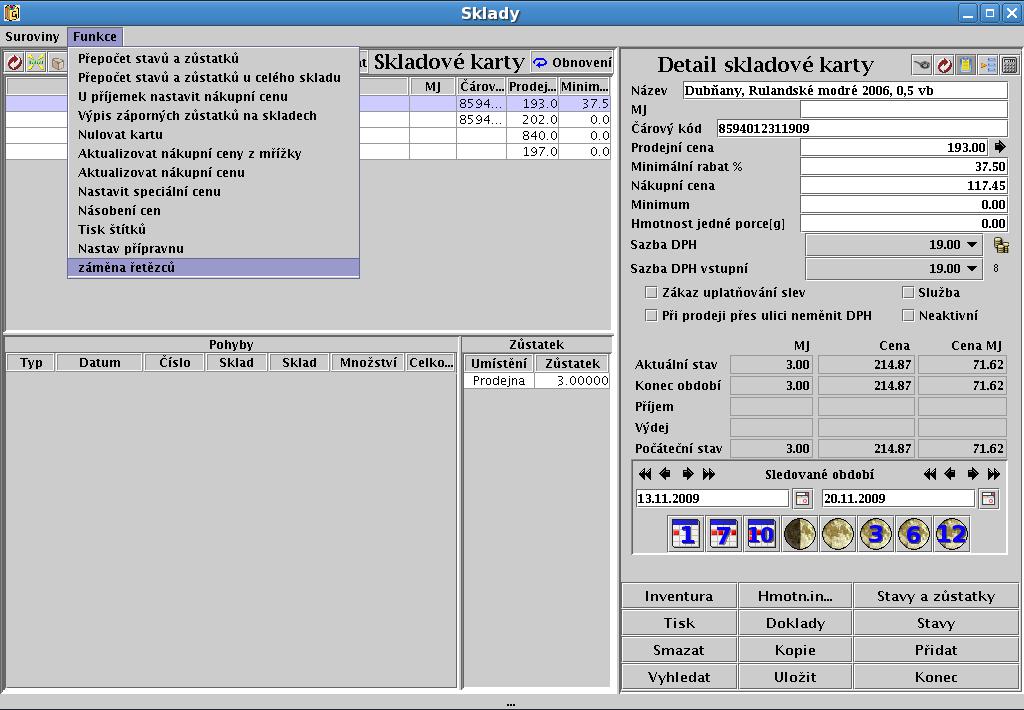Click the red refresh icon in left toolbar
The height and width of the screenshot is (710, 1024).
click(x=14, y=62)
